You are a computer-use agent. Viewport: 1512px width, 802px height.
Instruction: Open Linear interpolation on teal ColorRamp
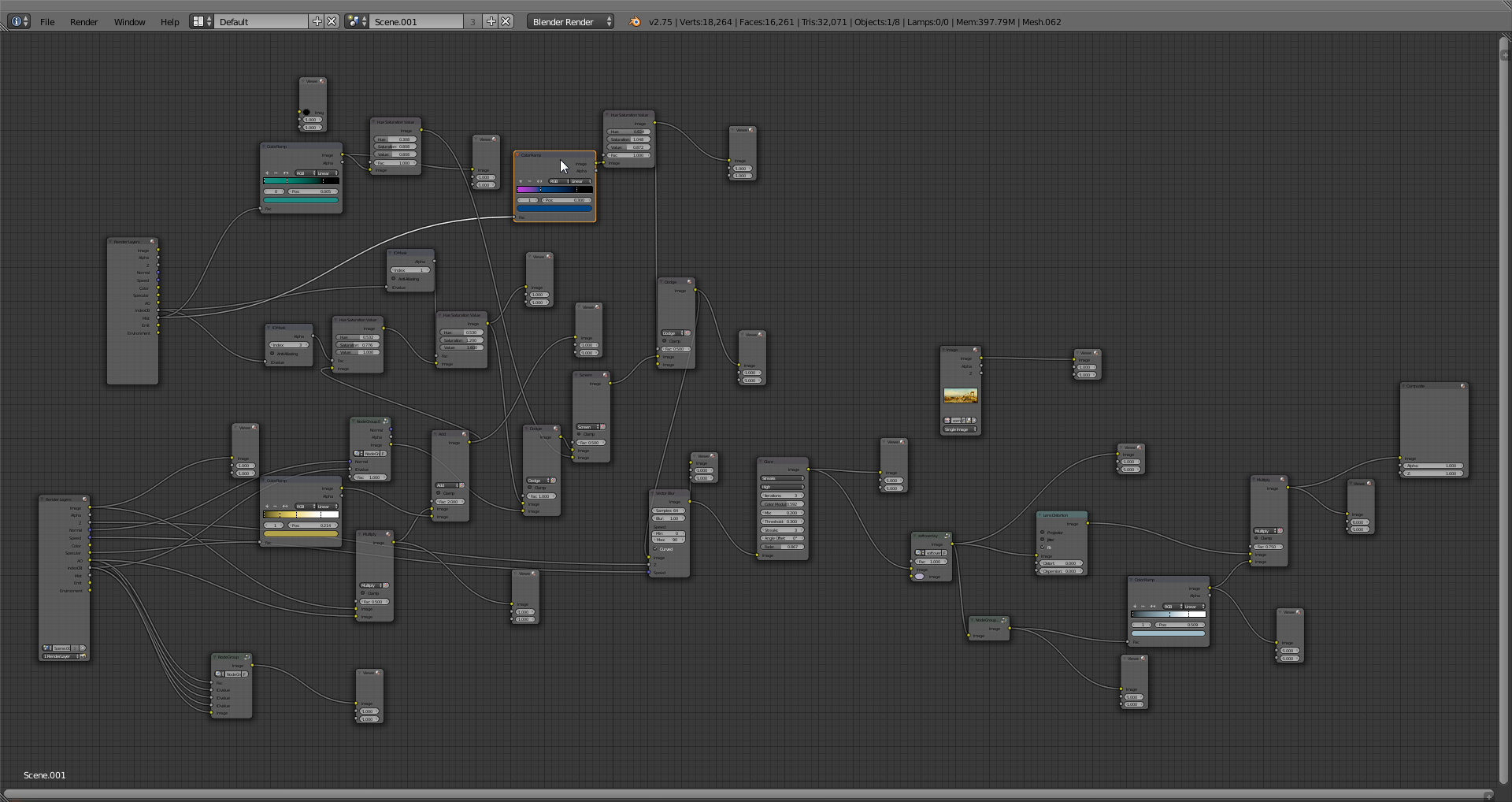328,173
